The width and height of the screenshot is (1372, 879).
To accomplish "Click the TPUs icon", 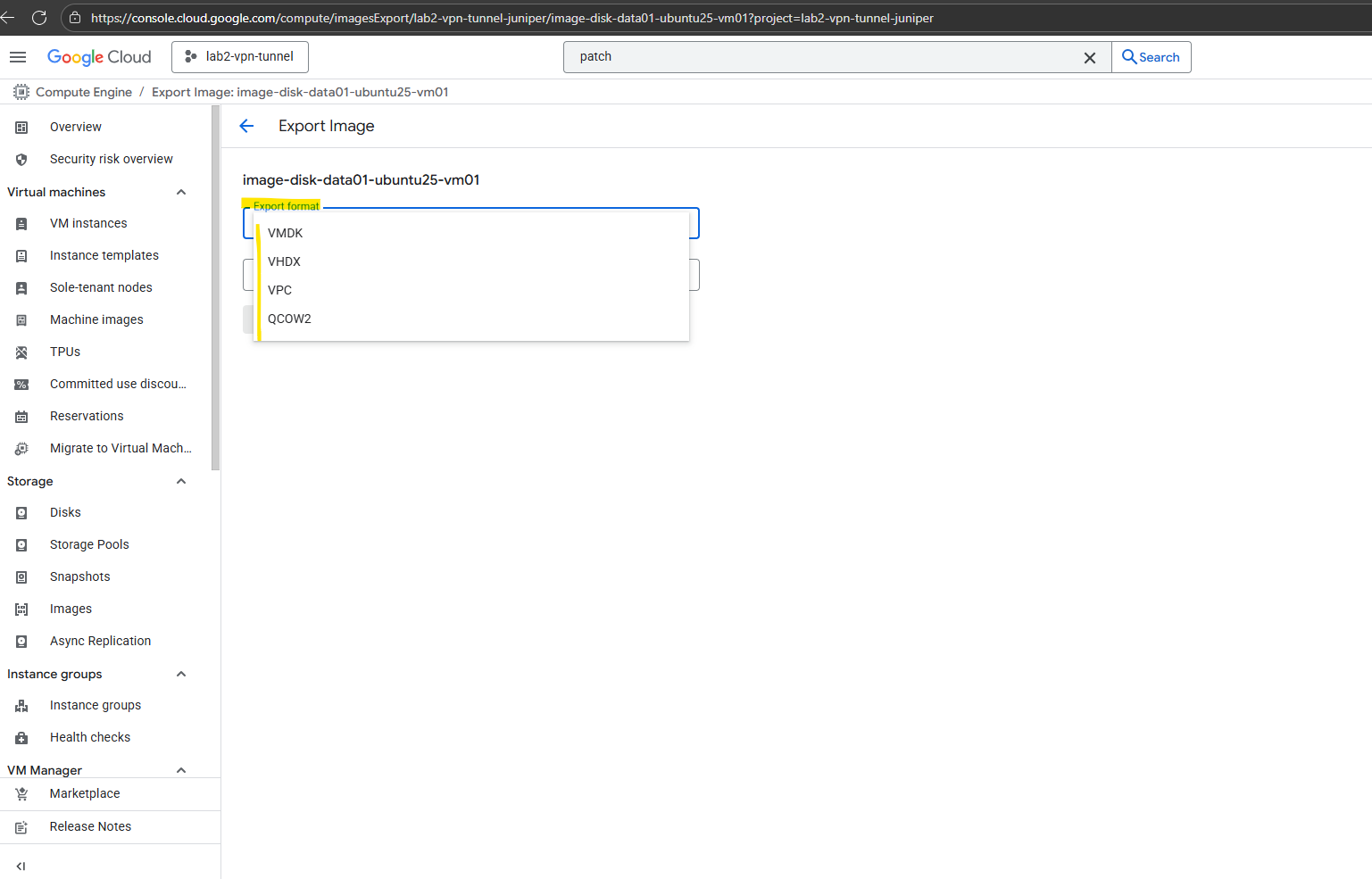I will (21, 352).
